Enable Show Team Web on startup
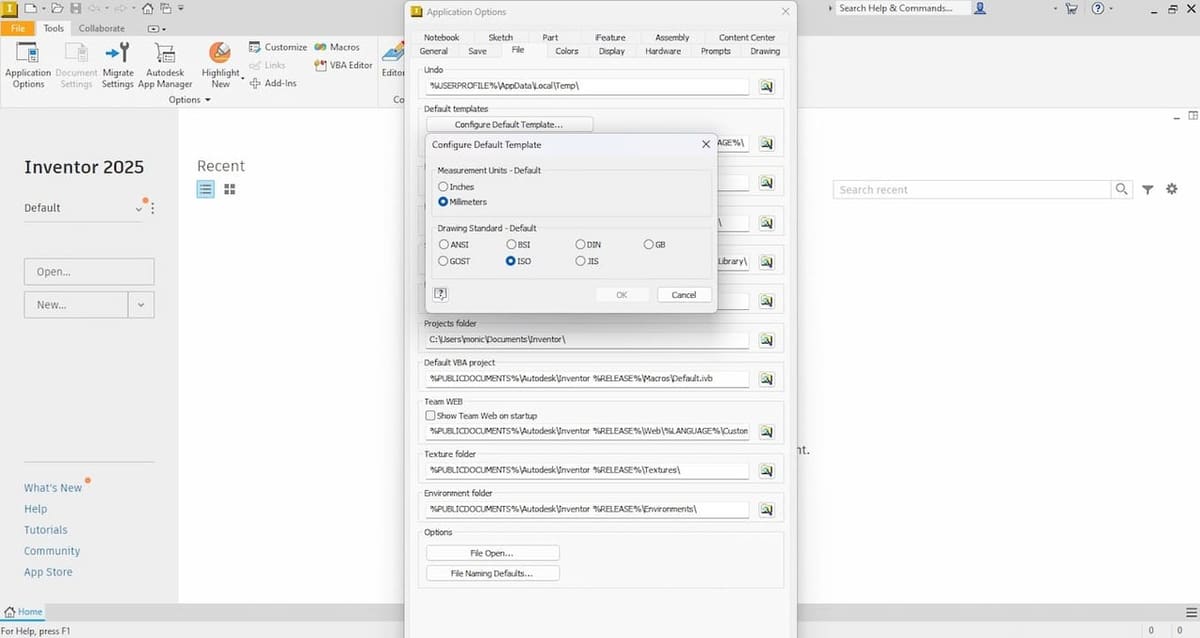 click(481, 416)
